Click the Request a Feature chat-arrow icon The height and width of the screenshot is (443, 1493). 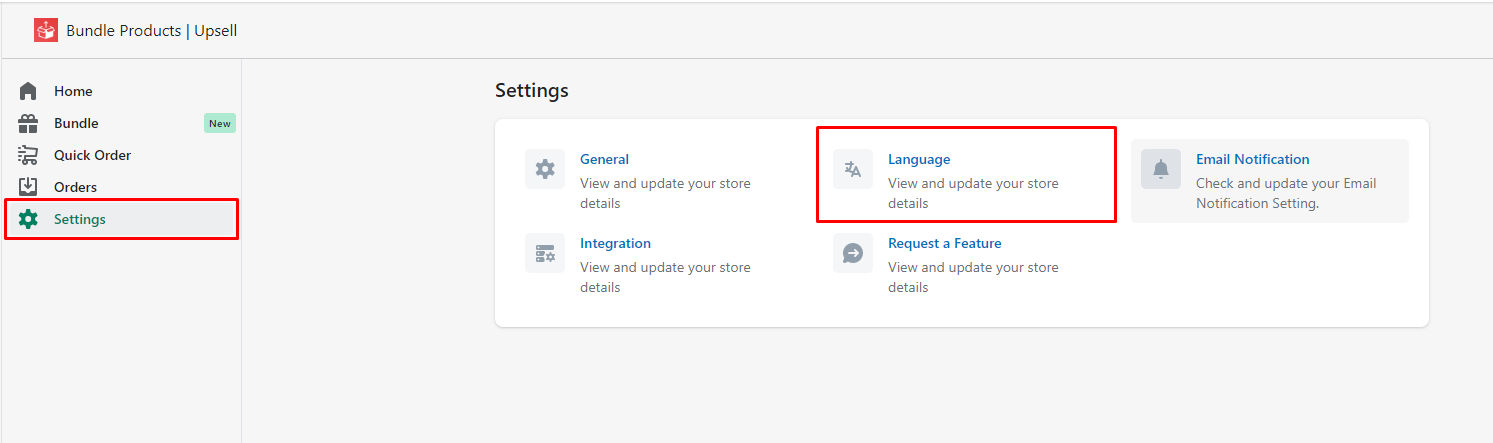tap(853, 253)
